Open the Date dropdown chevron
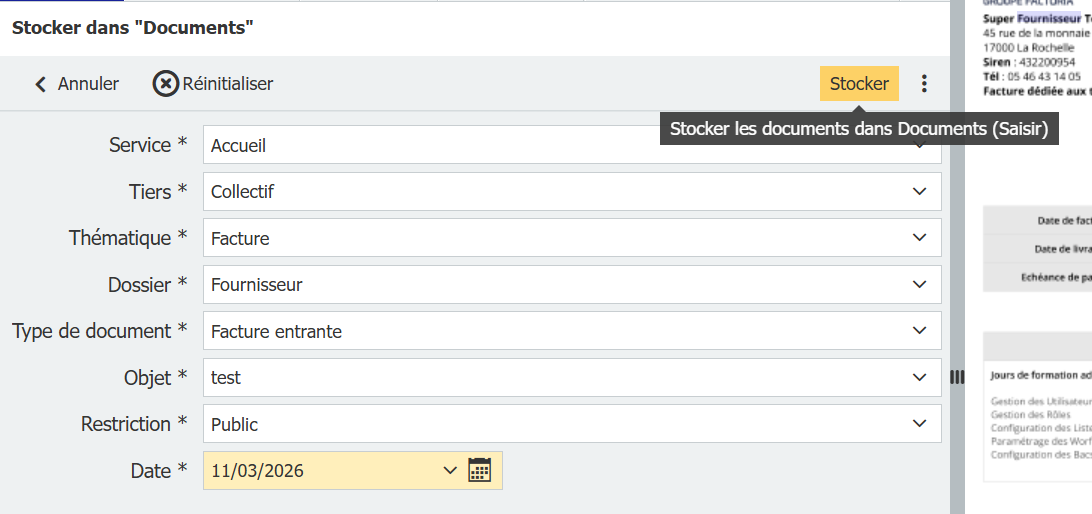 450,470
